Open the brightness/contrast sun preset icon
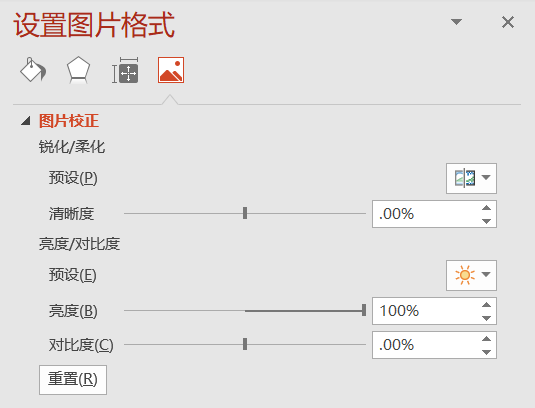 point(465,275)
